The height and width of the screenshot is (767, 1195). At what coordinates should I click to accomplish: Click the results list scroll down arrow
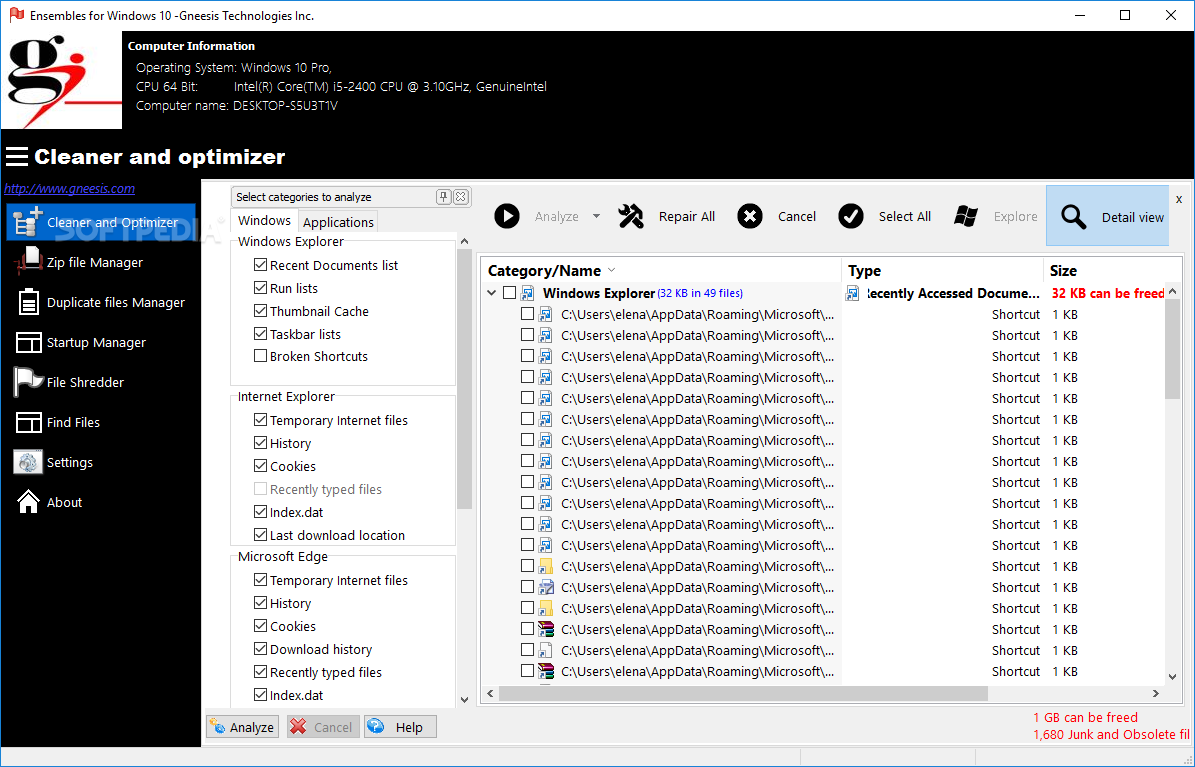[x=1173, y=677]
